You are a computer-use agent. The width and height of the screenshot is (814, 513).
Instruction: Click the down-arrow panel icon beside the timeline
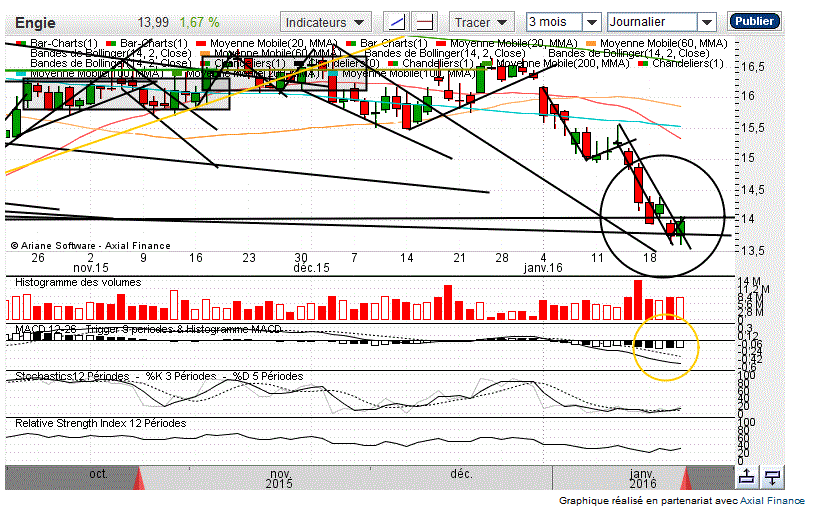[772, 477]
